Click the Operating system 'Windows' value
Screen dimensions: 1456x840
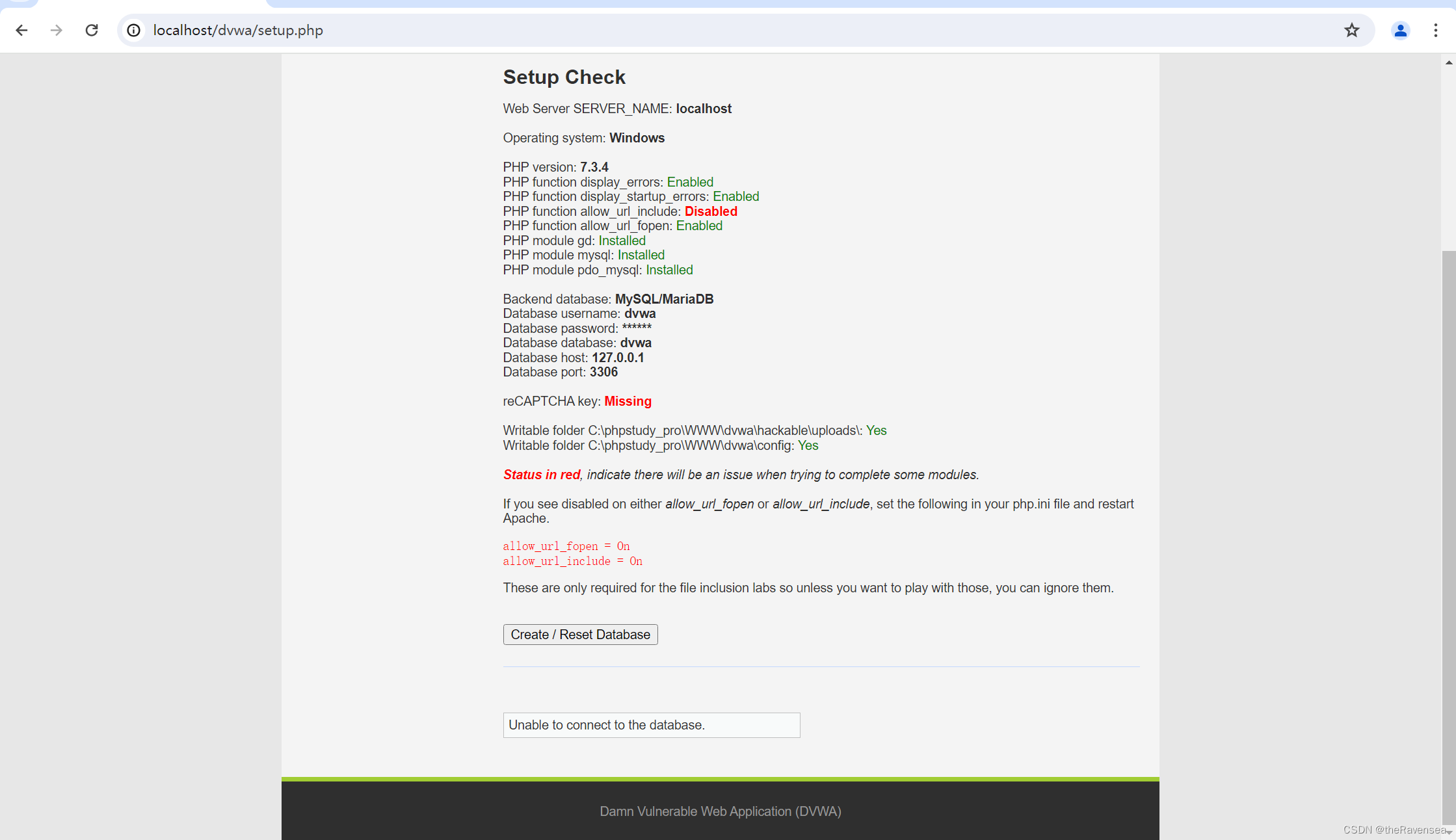click(x=637, y=138)
